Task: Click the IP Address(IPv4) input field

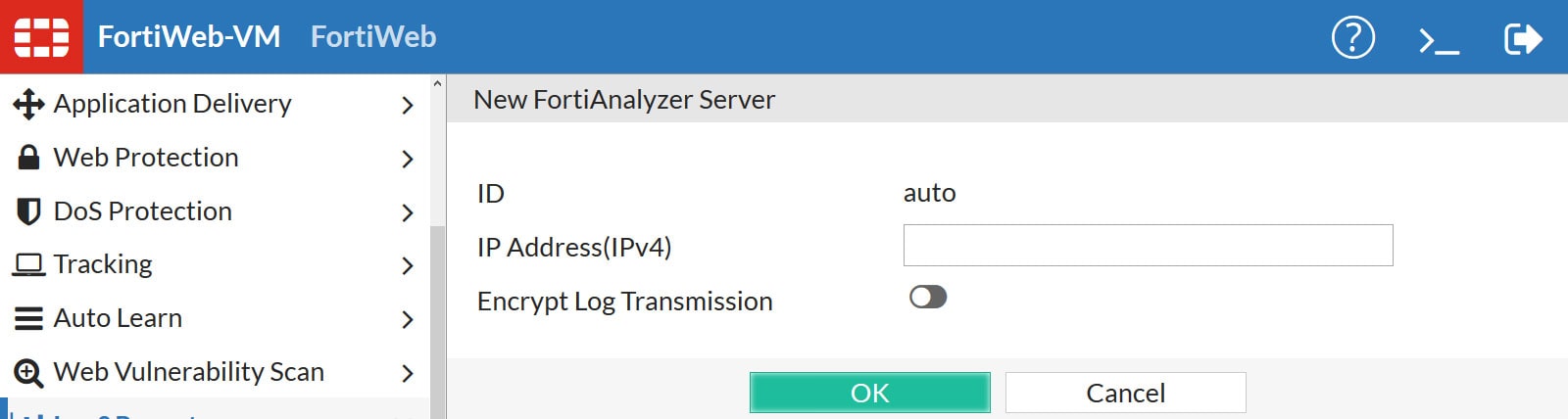Action: click(x=1148, y=246)
